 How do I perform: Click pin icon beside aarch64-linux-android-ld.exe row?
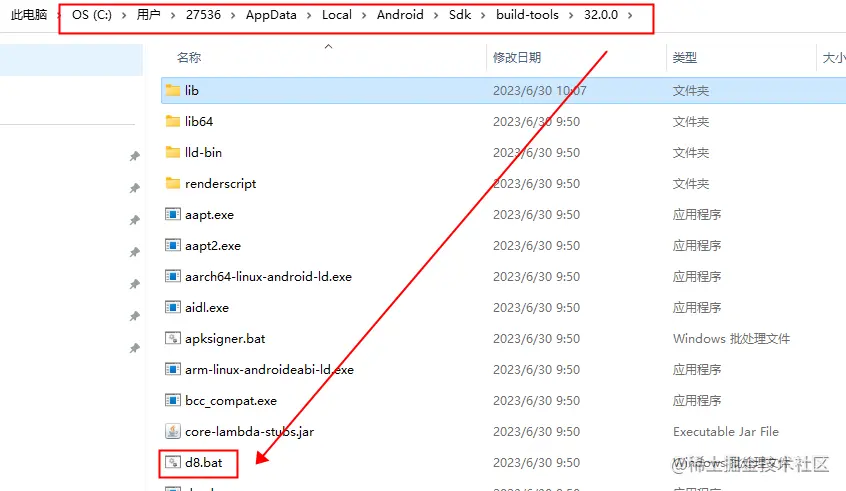[x=135, y=284]
